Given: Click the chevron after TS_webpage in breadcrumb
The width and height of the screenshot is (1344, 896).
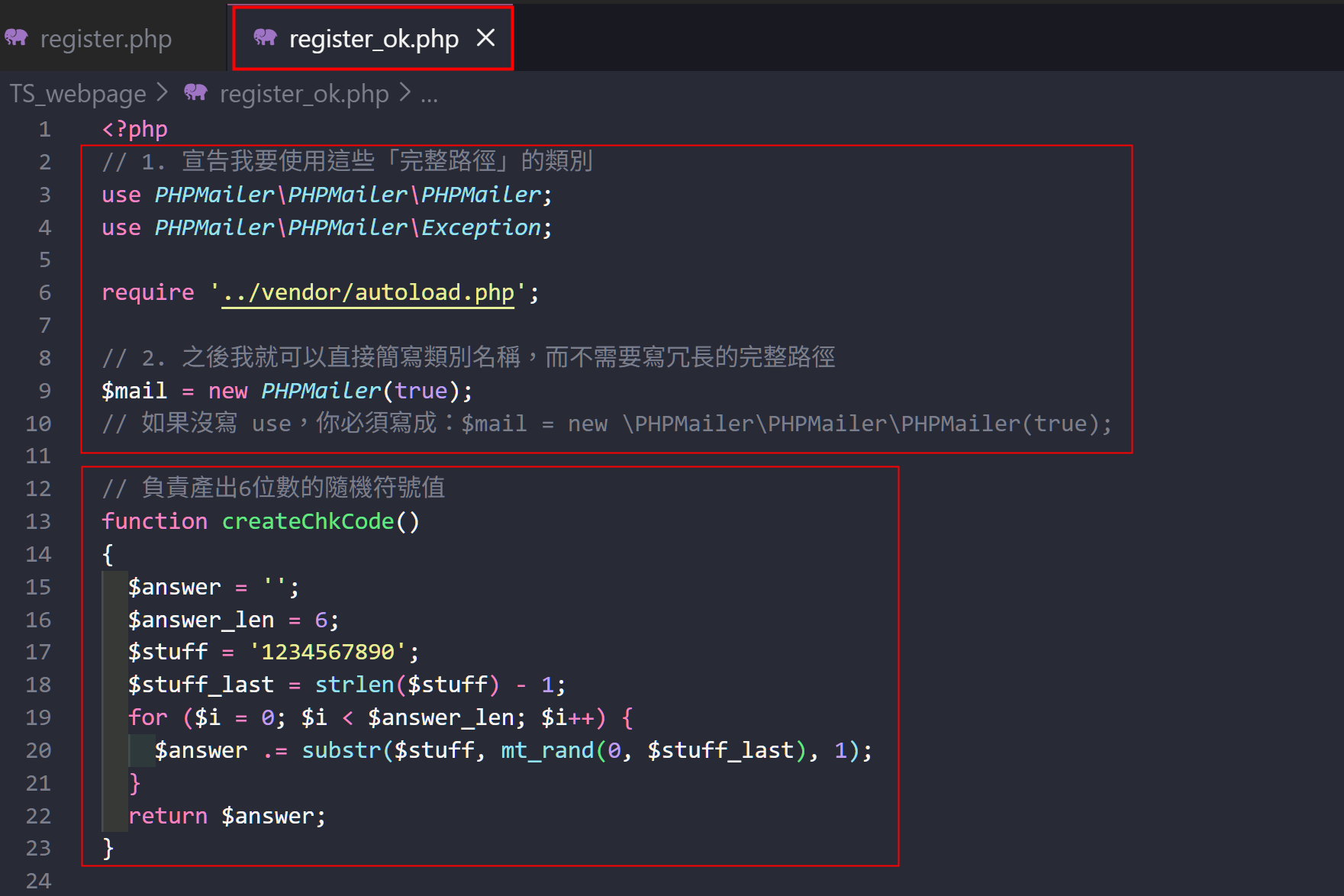Looking at the screenshot, I should [162, 92].
